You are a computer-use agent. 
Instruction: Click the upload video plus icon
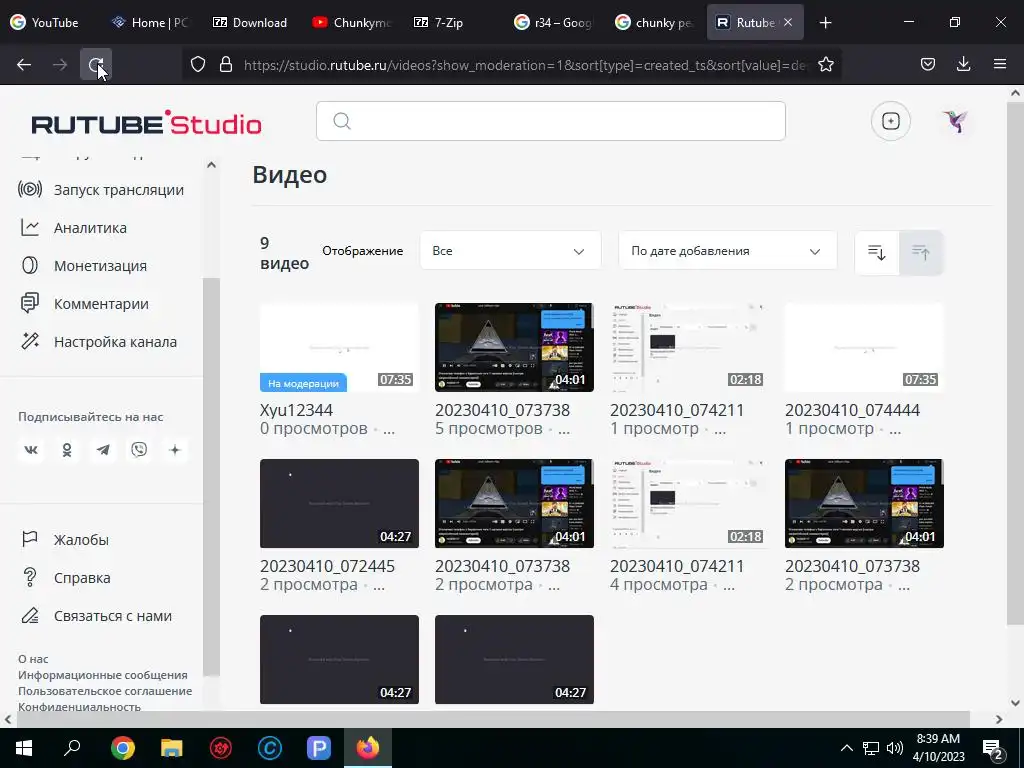[891, 121]
